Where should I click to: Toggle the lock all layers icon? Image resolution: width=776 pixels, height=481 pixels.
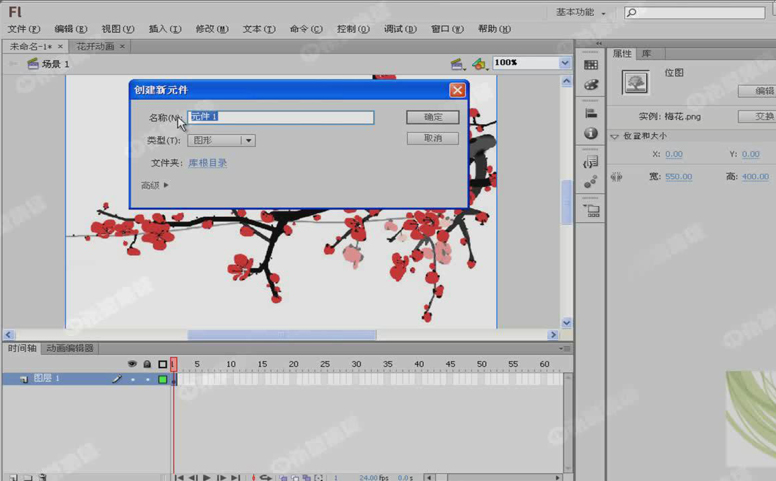[x=147, y=364]
